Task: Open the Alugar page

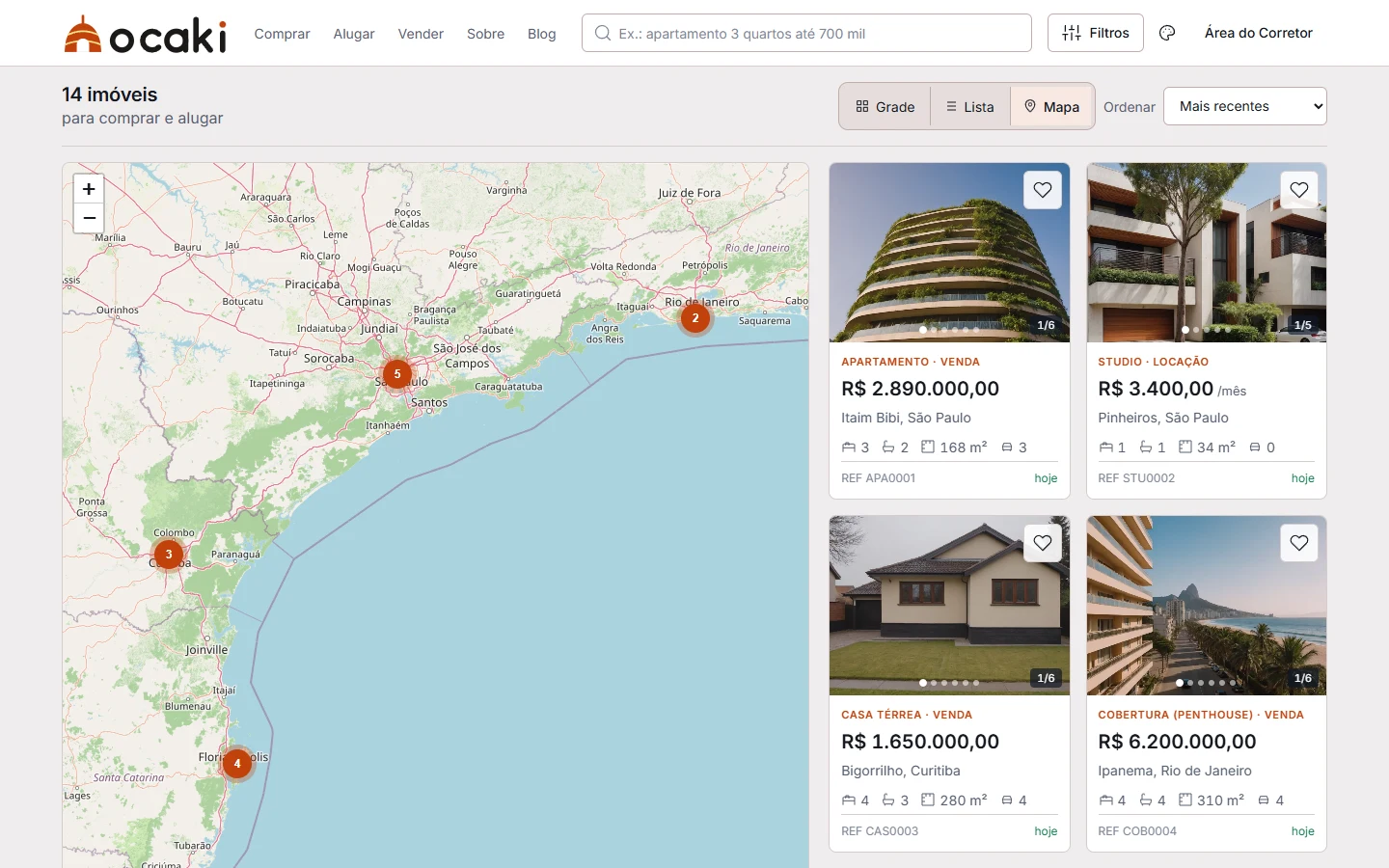Action: [354, 34]
